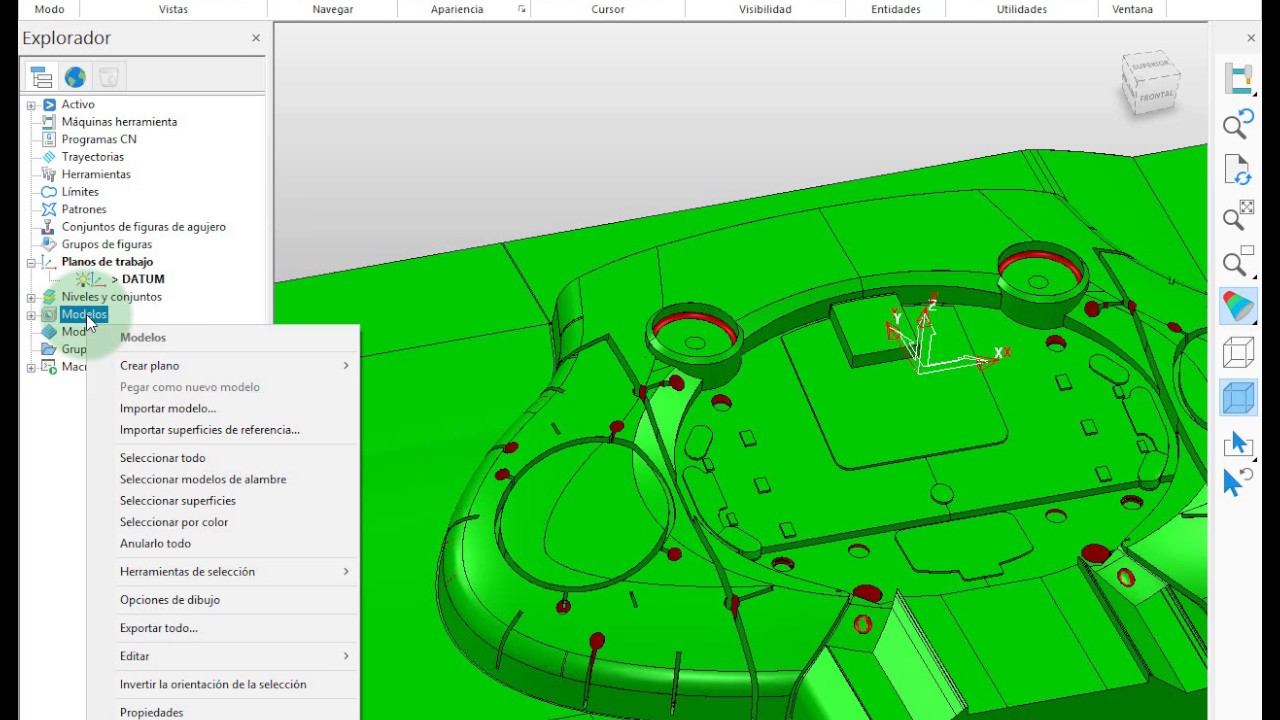Choose Exportar todo...
Viewport: 1280px width, 720px height.
159,628
